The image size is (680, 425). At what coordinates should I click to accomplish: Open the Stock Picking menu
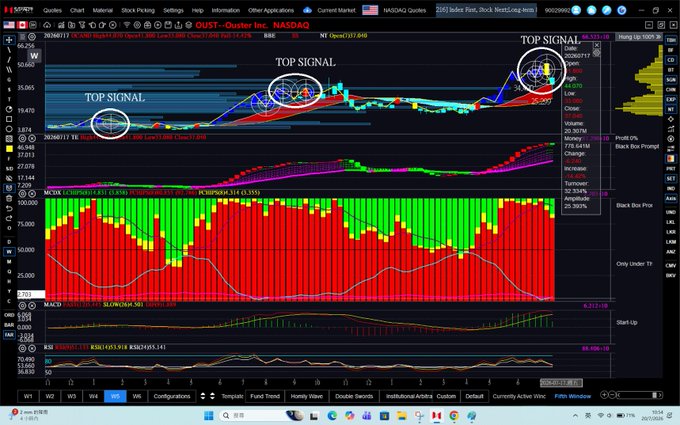137,10
